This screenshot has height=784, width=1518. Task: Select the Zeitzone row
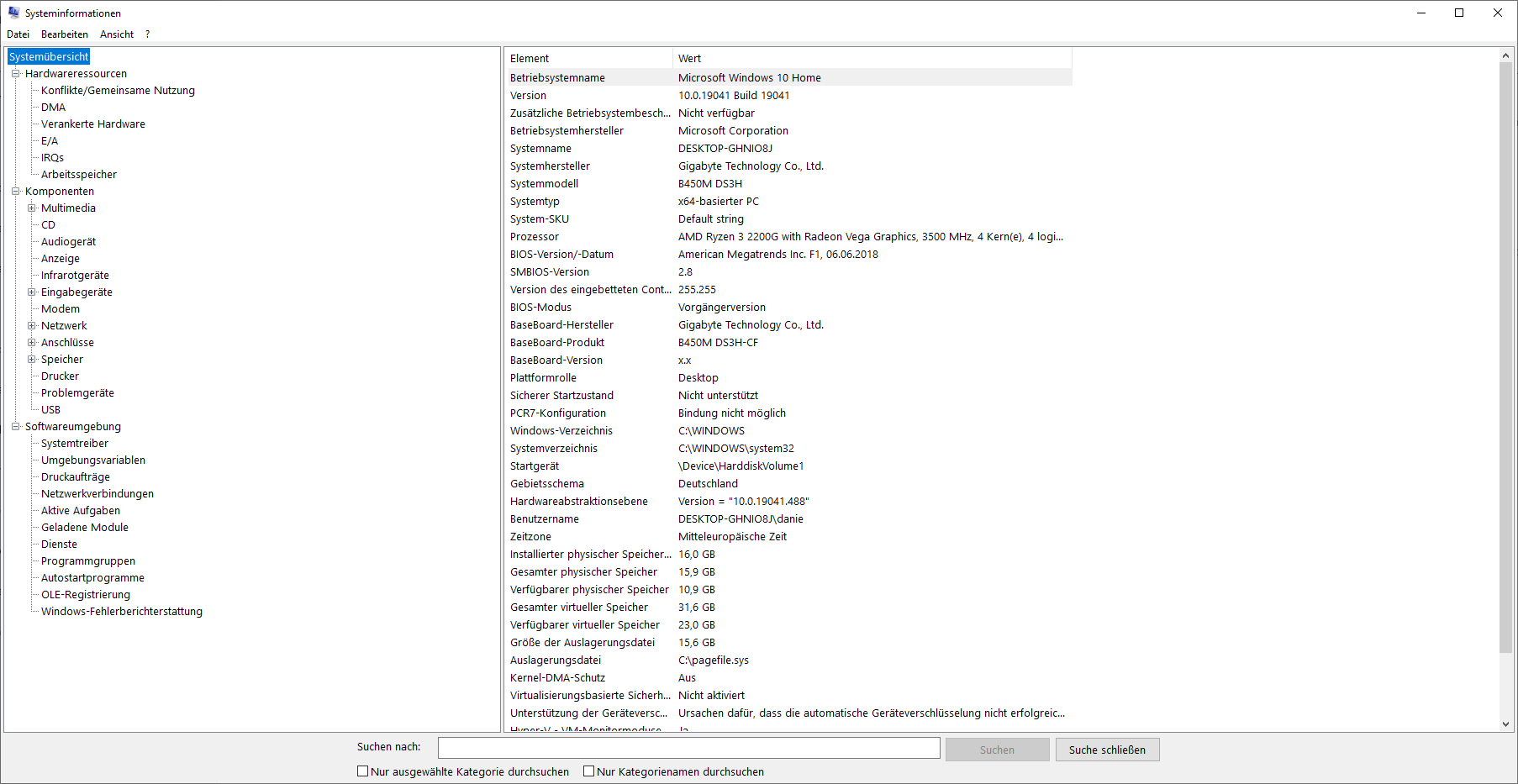point(788,536)
